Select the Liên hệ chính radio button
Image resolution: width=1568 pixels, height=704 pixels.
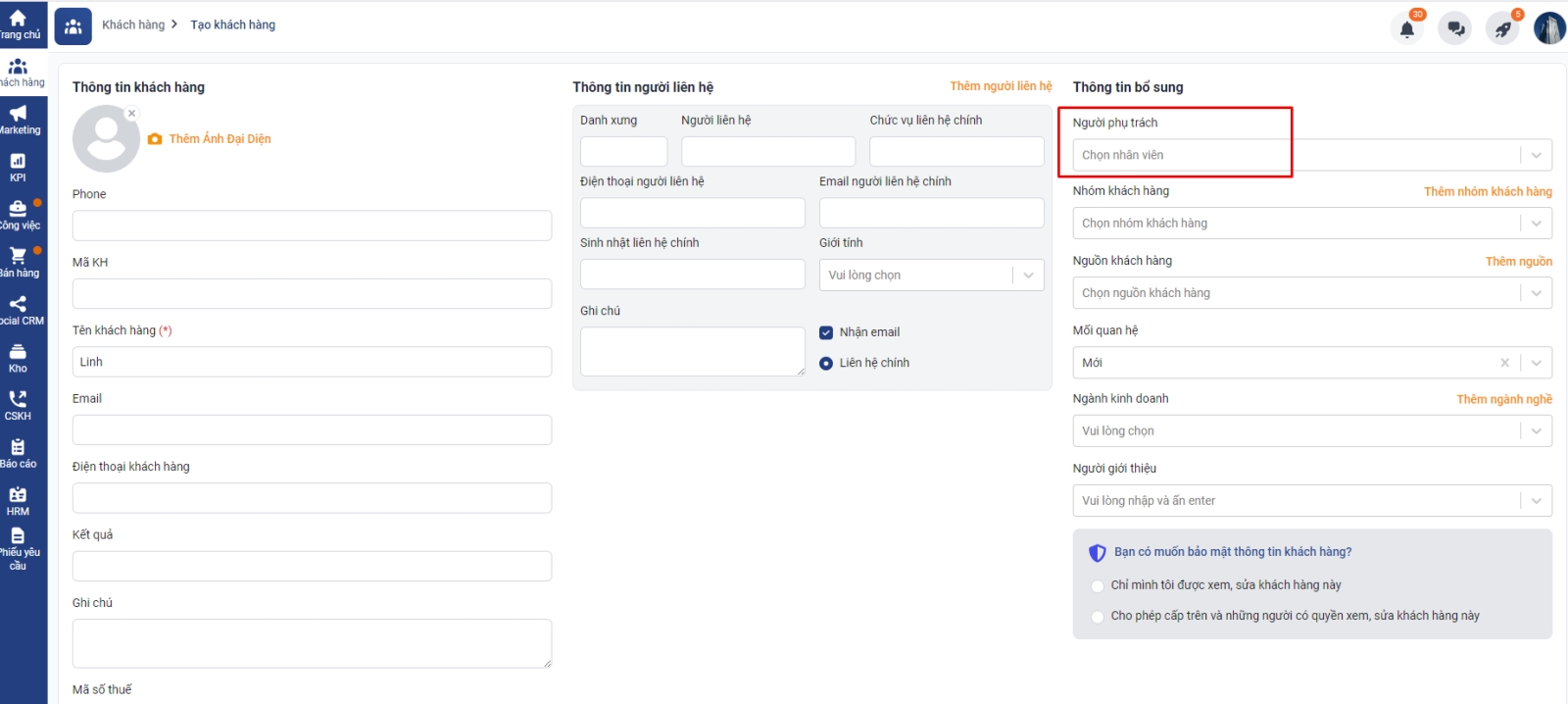pyautogui.click(x=826, y=363)
